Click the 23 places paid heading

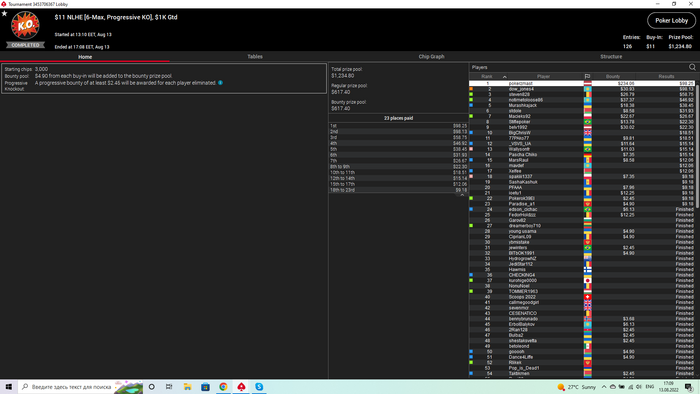coord(398,118)
